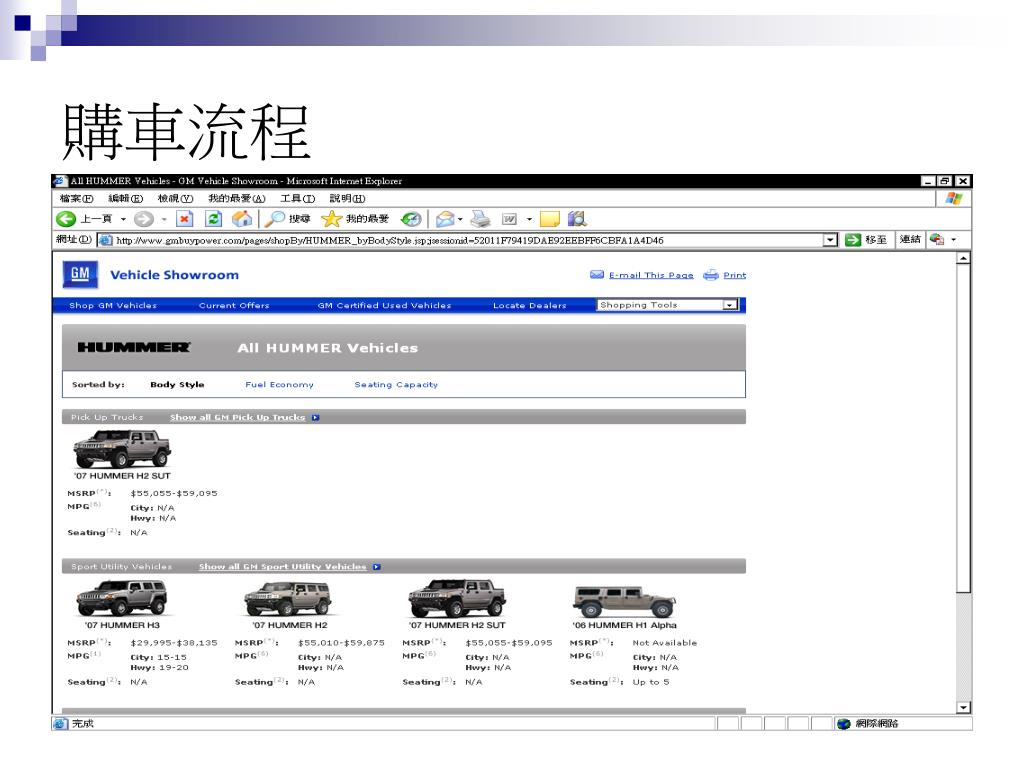Open the Favorites menu (我的最愛)
1024x768 pixels.
[x=236, y=199]
